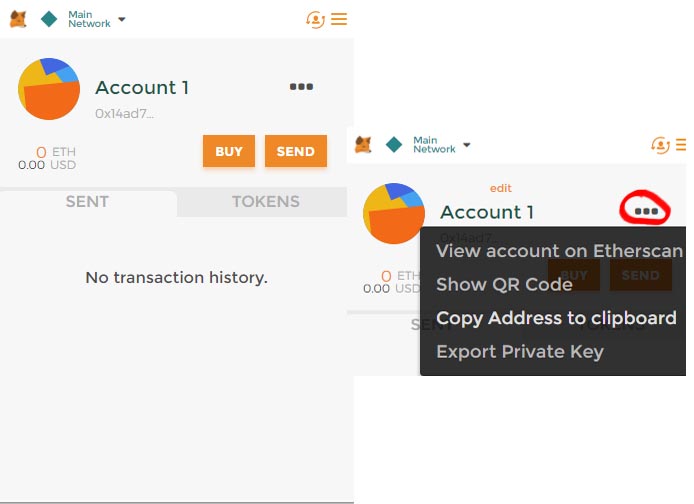Click the BUY button in left panel
The width and height of the screenshot is (694, 504).
pos(229,151)
